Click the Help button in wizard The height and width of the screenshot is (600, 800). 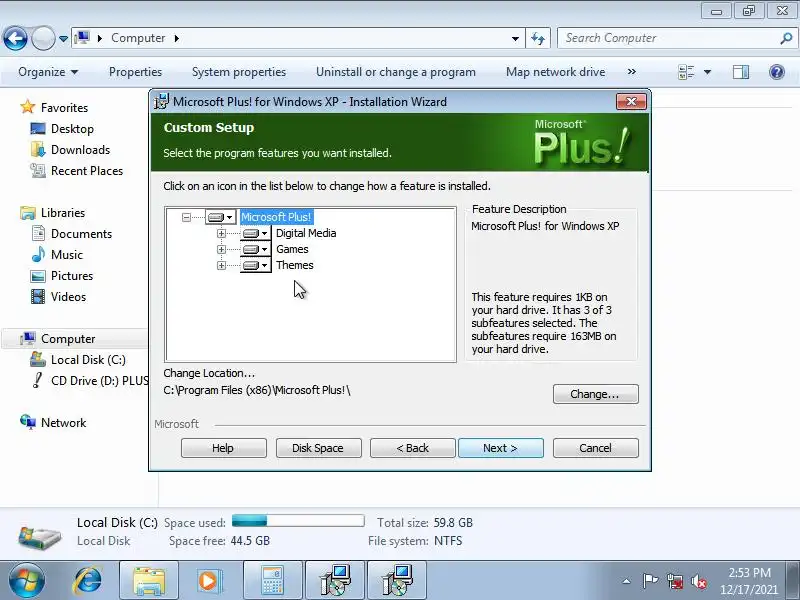[x=223, y=448]
